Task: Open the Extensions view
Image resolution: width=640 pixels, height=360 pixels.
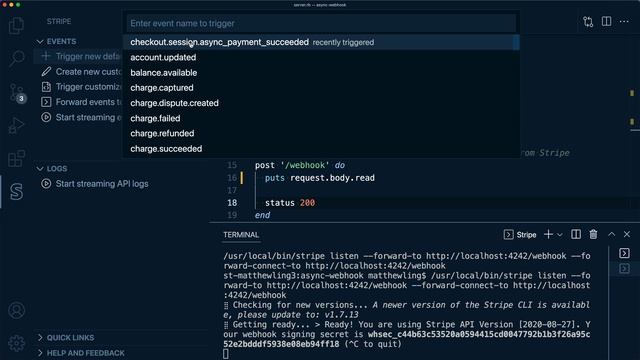Action: point(16,158)
